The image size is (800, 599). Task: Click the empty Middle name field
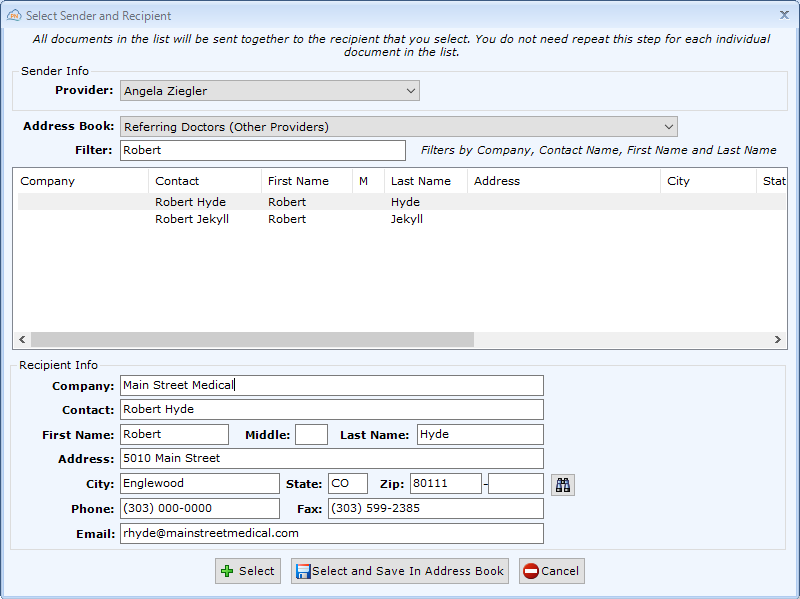click(x=311, y=434)
